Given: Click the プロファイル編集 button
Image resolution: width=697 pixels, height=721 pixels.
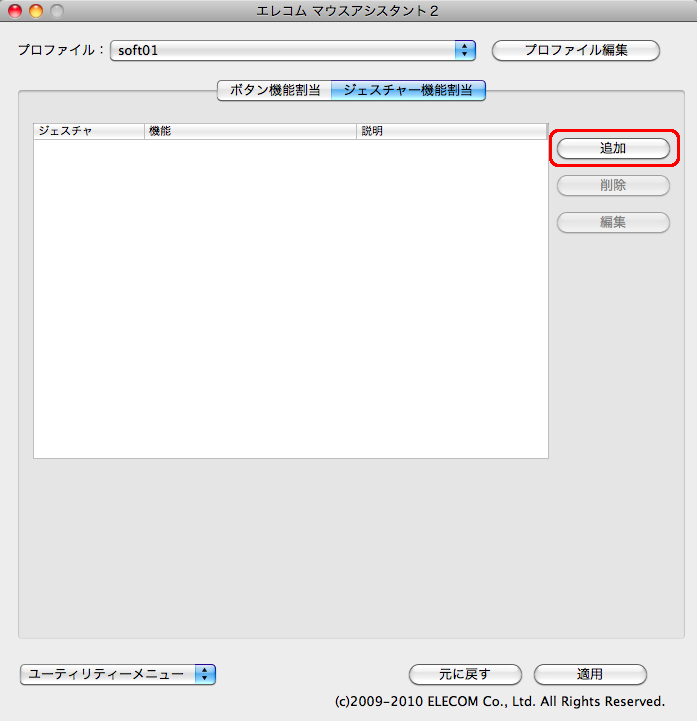Looking at the screenshot, I should [x=576, y=50].
